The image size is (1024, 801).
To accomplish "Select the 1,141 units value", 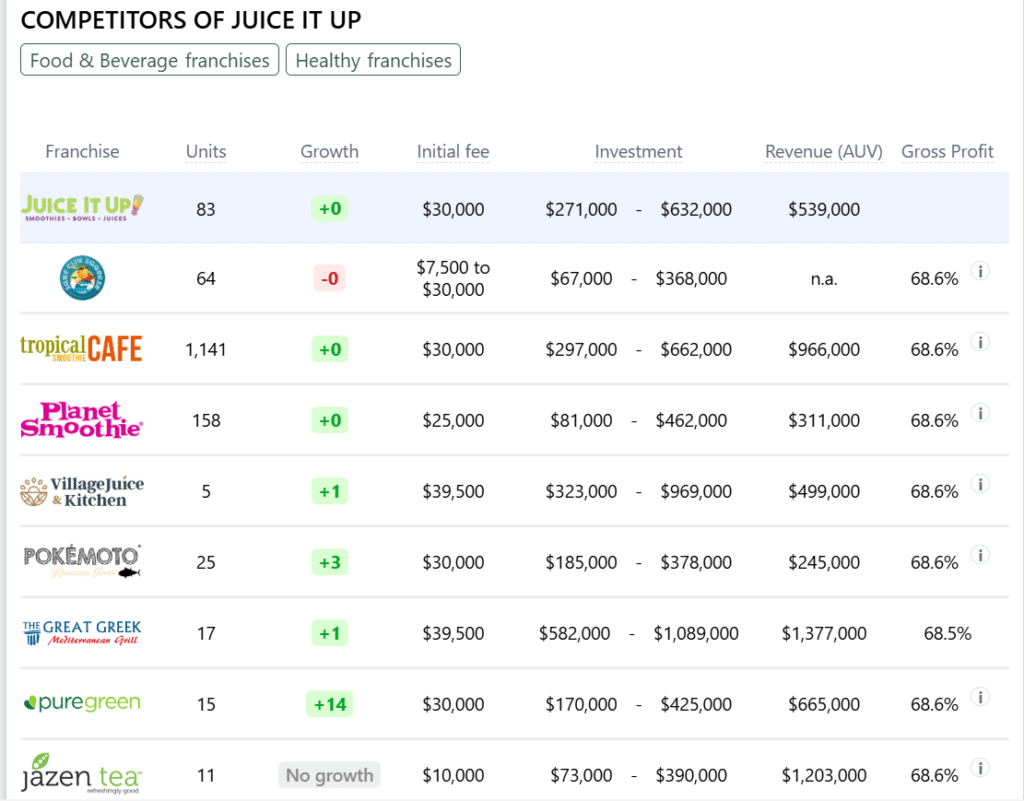I will point(206,350).
